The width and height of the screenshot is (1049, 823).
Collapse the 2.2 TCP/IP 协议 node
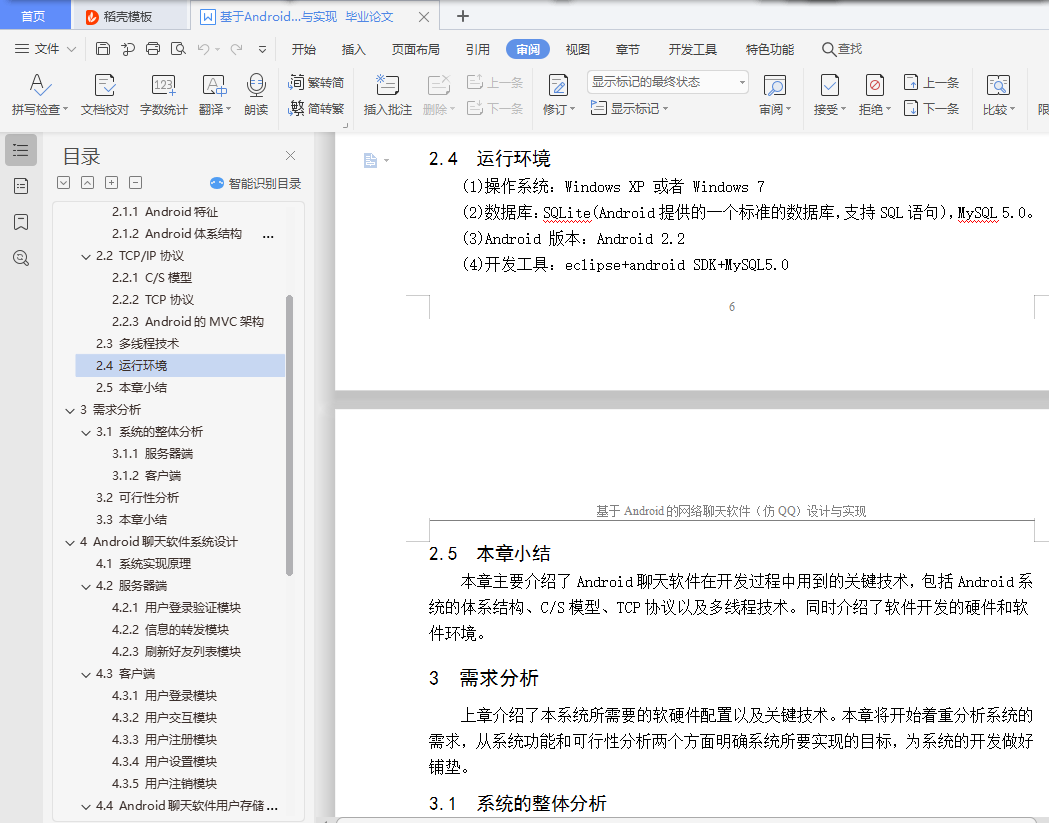86,257
